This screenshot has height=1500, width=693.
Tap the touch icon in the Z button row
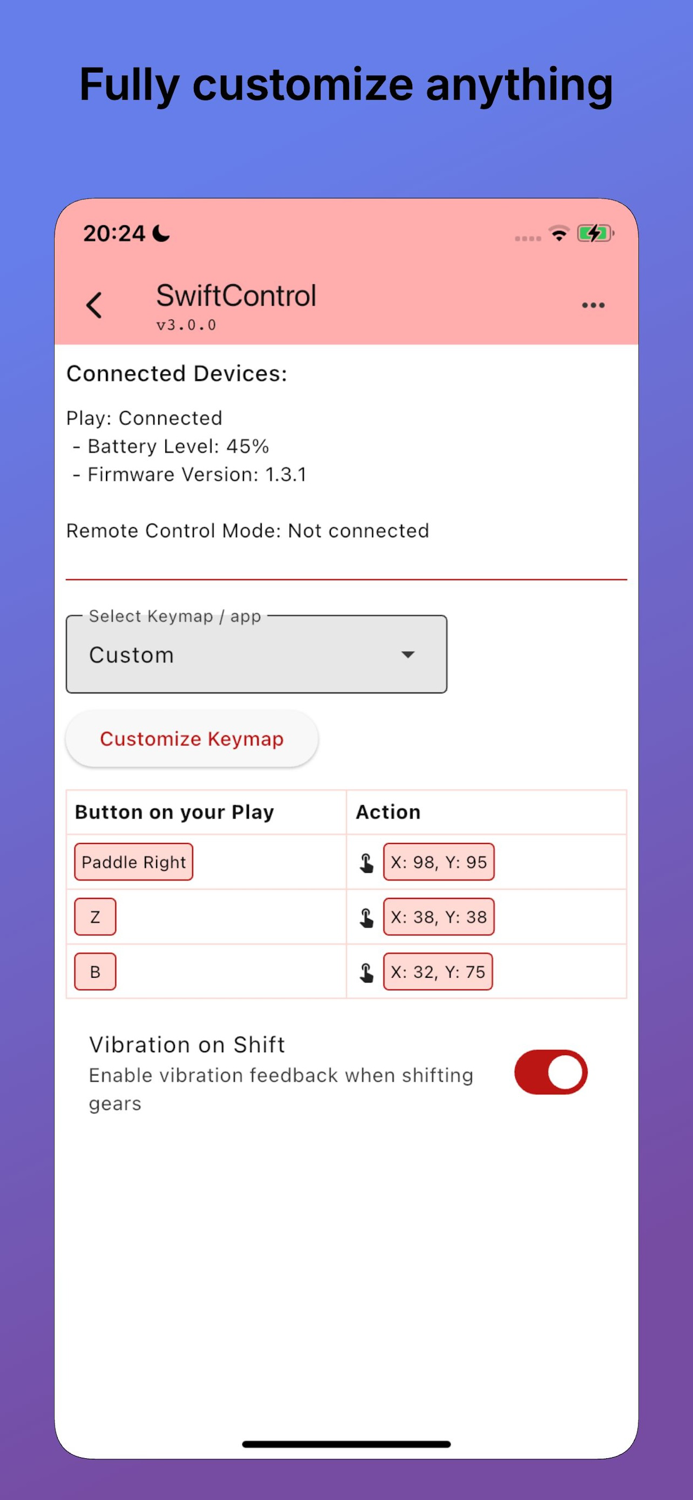click(x=366, y=916)
